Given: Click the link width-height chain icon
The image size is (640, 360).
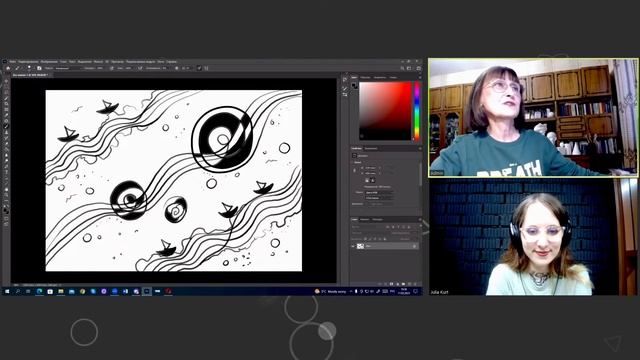Looking at the screenshot, I should [x=354, y=170].
